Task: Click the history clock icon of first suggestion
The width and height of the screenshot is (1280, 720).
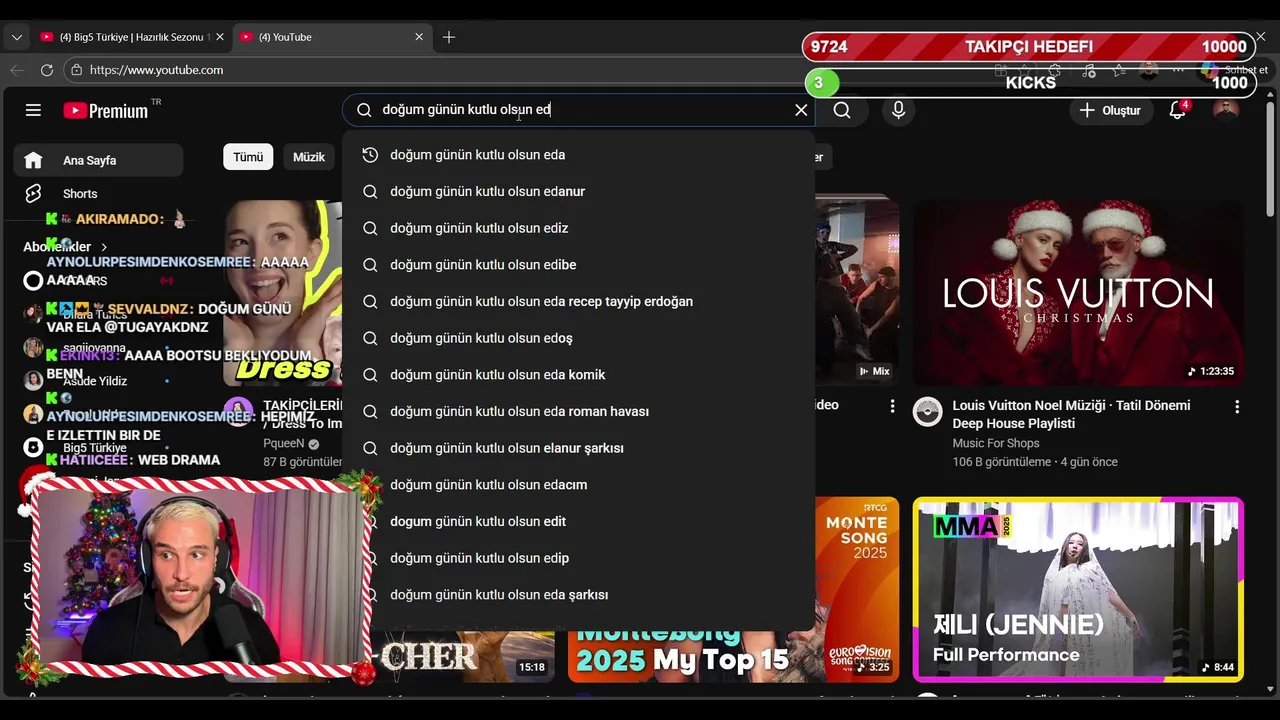Action: (x=370, y=155)
